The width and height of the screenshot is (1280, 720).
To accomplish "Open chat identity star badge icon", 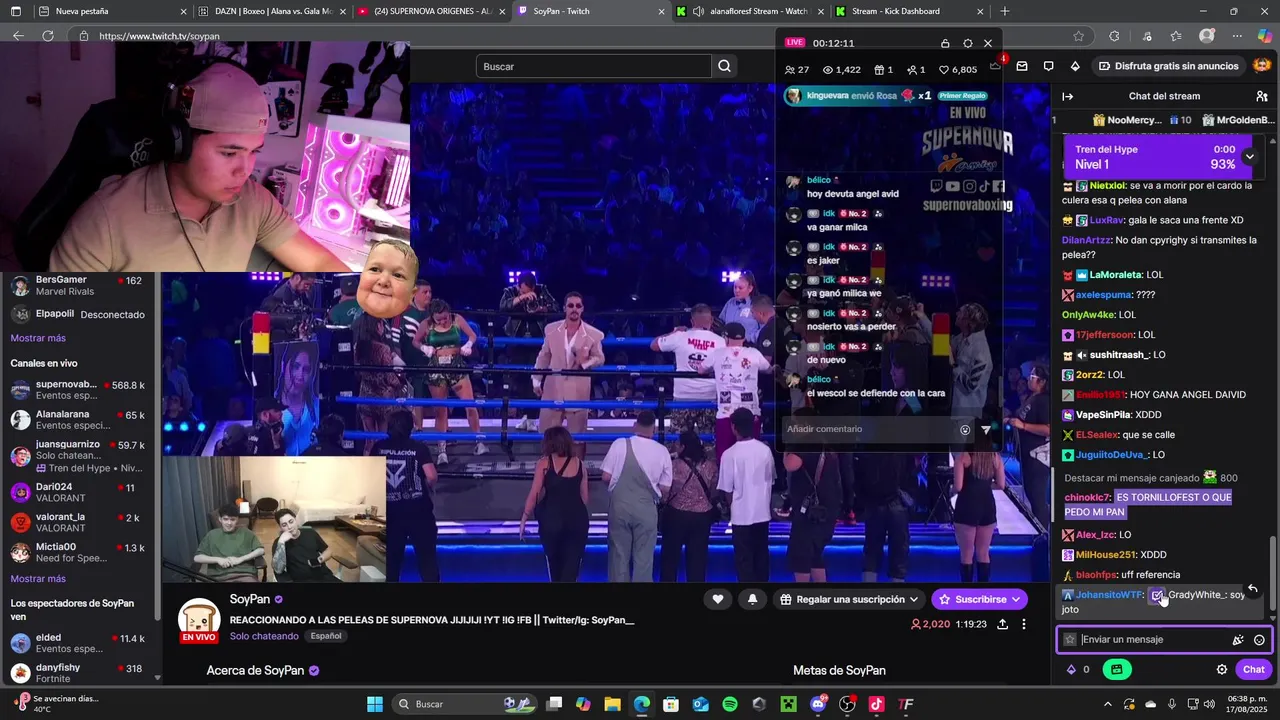I will (1070, 640).
